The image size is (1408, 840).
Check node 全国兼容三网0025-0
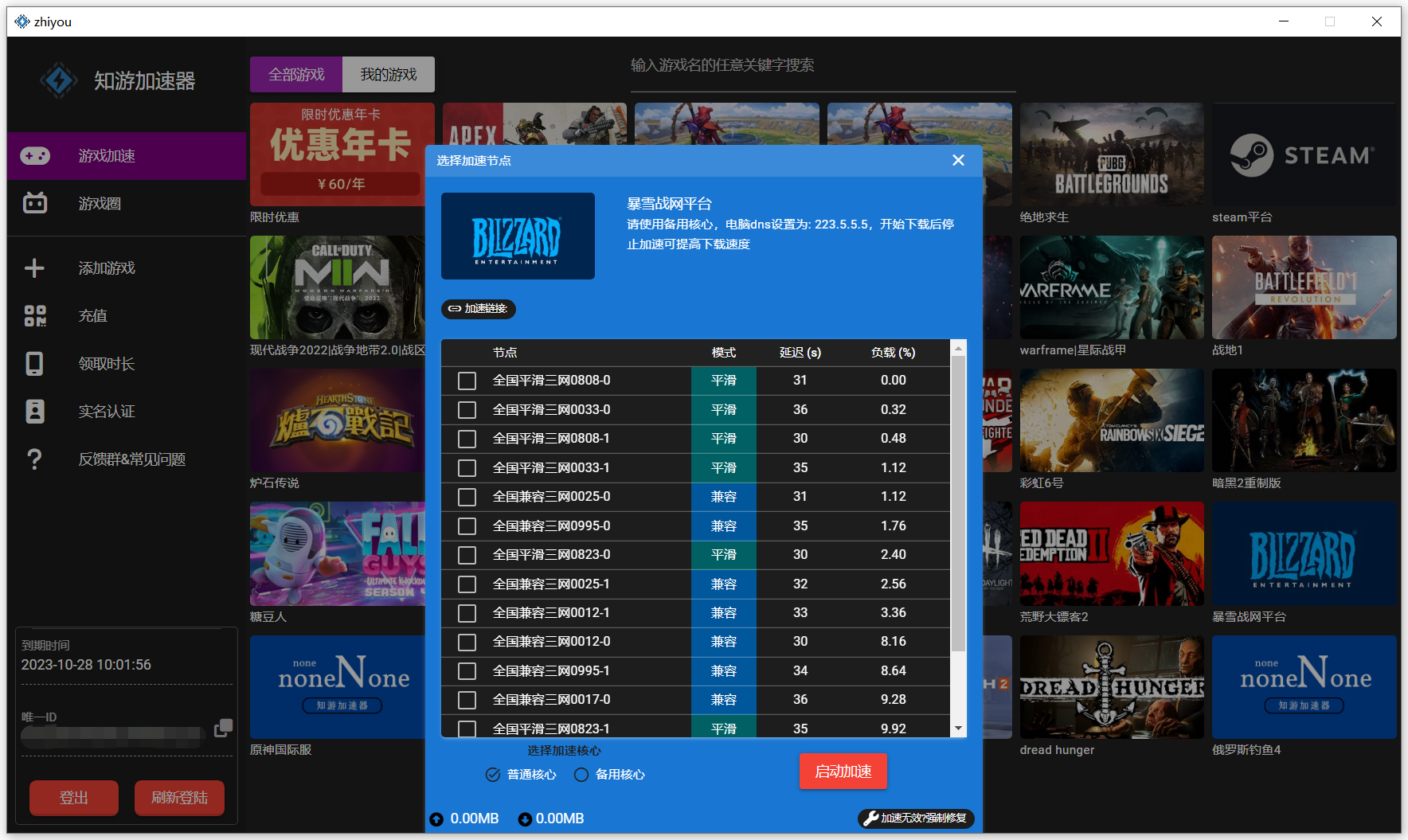point(467,498)
